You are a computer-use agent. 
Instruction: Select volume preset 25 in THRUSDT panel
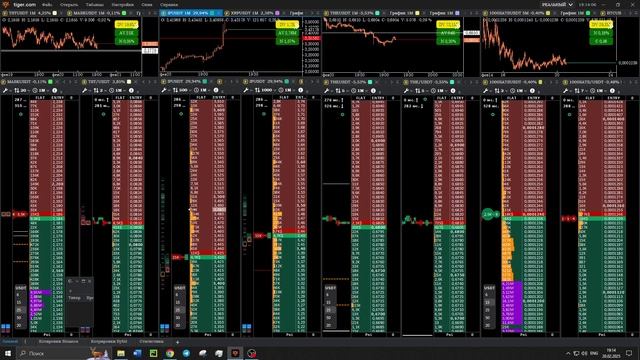tap(329, 310)
